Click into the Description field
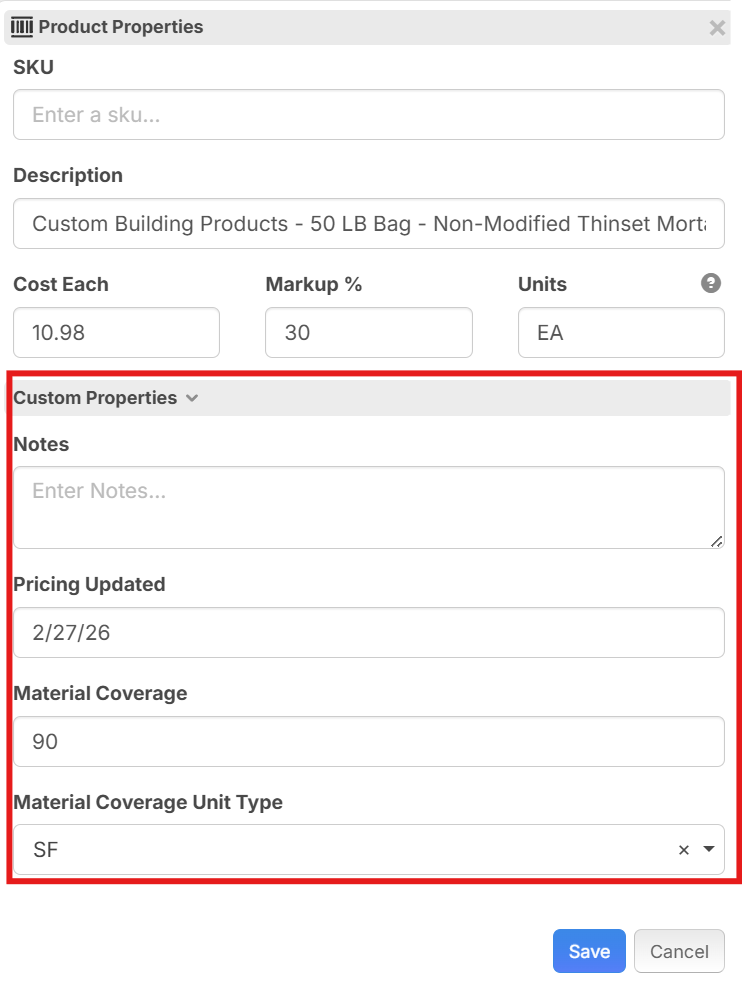742x982 pixels. 368,224
